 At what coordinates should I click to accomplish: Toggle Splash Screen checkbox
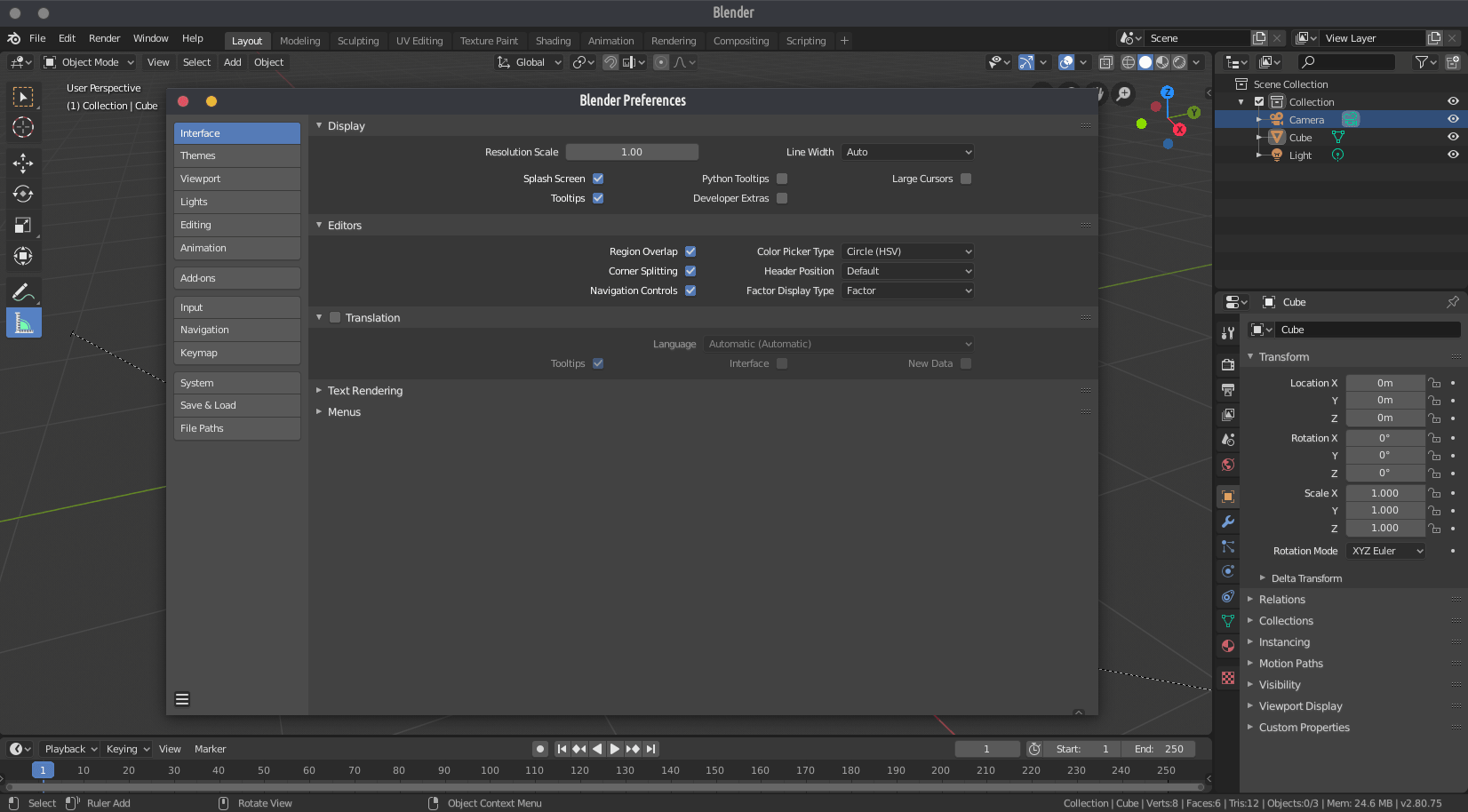[598, 179]
